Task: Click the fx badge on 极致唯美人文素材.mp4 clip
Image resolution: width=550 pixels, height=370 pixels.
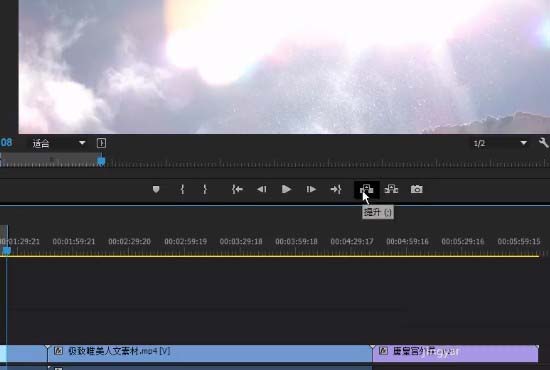Action: (58, 351)
